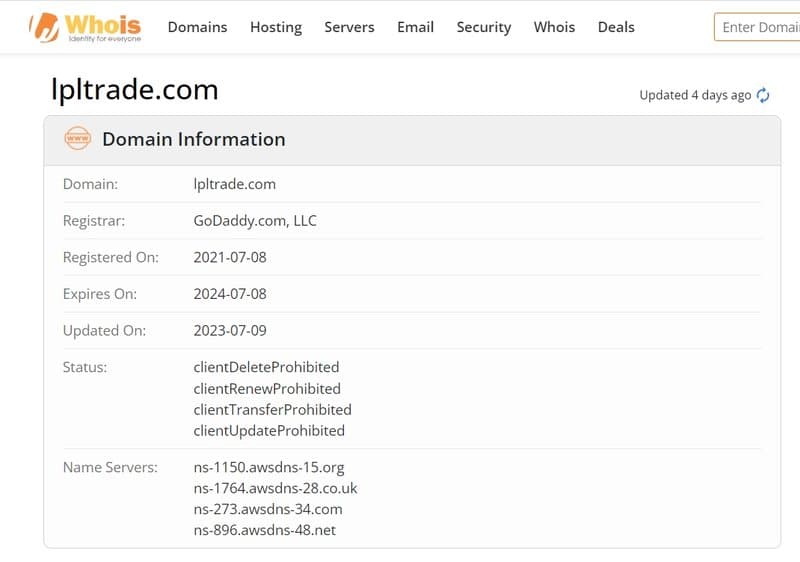Click the Domain Information section header

pyautogui.click(x=412, y=140)
